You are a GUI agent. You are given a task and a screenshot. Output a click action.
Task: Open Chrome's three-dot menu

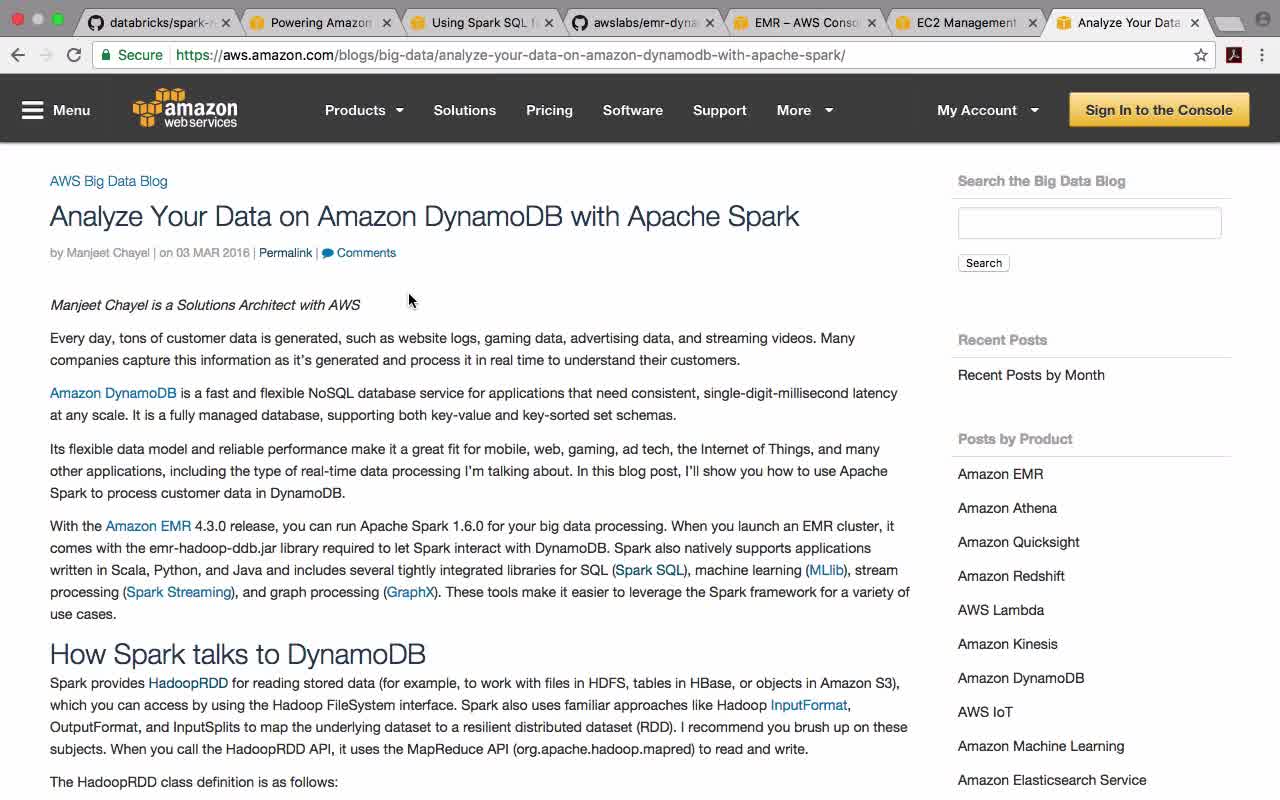[1263, 55]
